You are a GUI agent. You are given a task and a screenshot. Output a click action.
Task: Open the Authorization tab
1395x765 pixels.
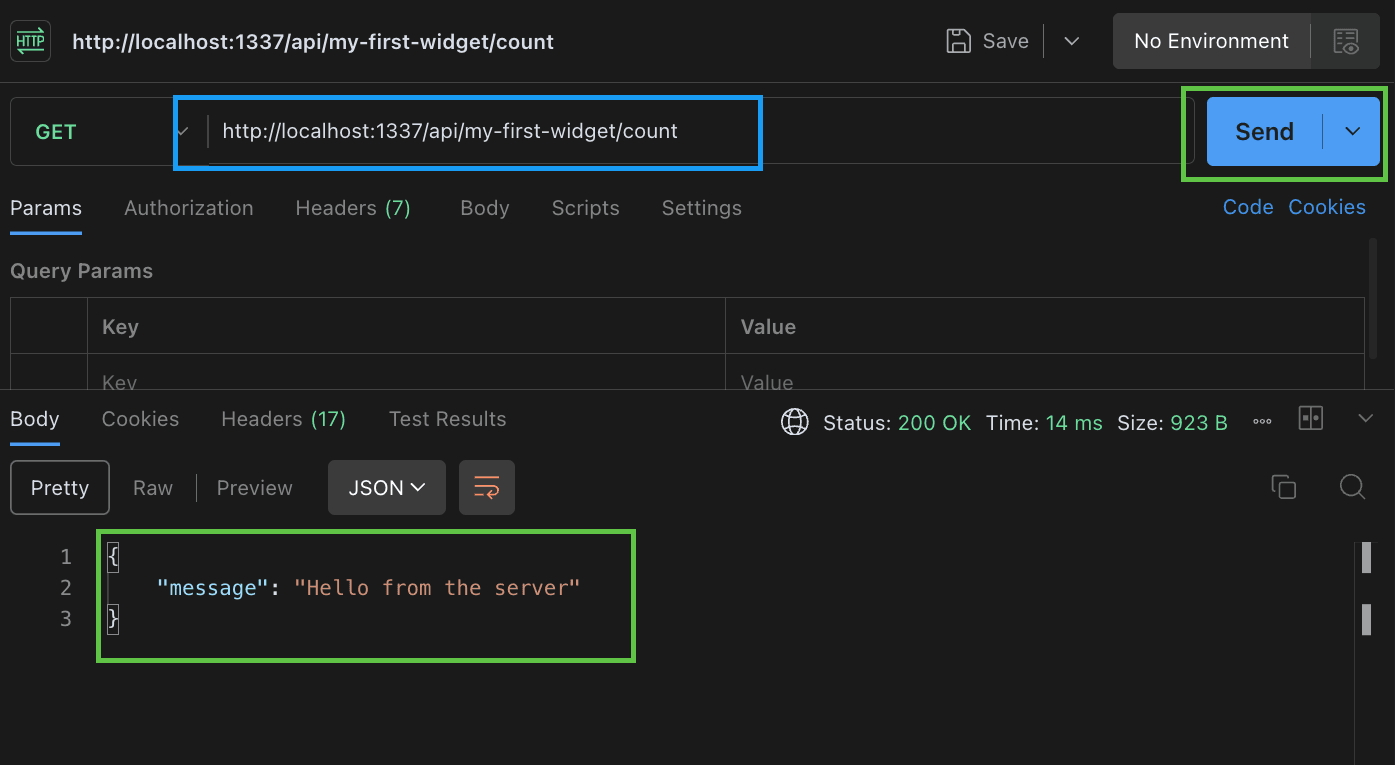[189, 208]
